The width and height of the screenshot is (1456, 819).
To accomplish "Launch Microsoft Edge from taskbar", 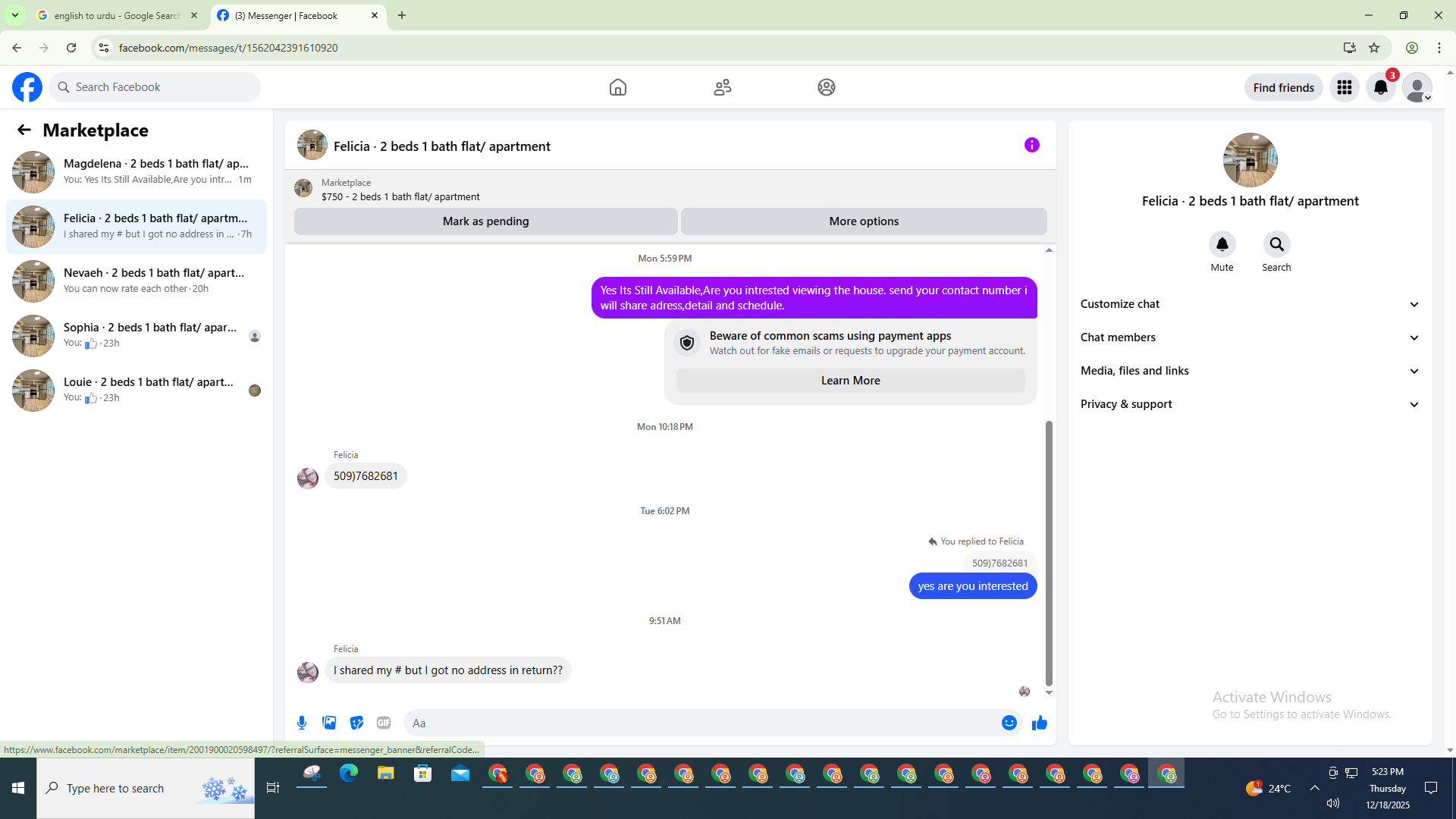I will coord(349,773).
